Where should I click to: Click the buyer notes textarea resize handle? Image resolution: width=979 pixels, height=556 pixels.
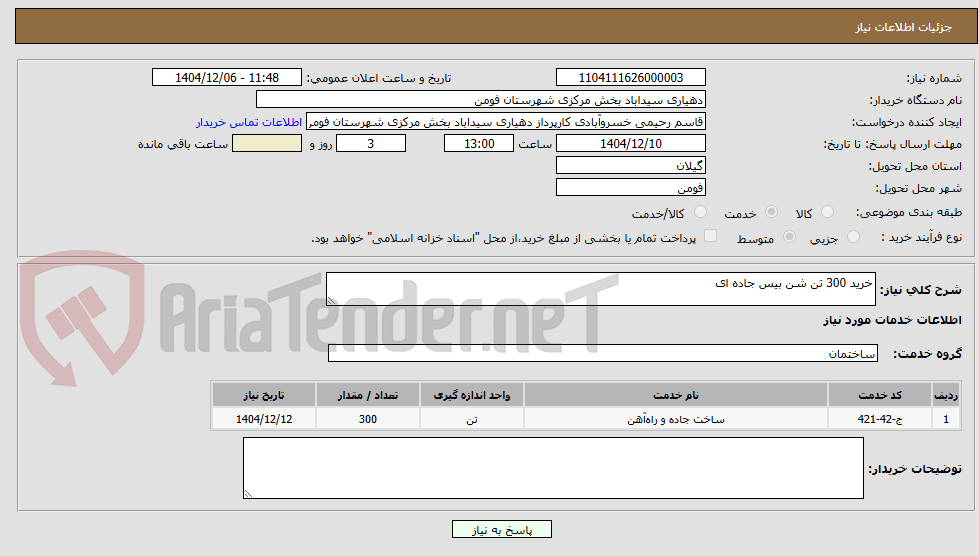click(248, 494)
